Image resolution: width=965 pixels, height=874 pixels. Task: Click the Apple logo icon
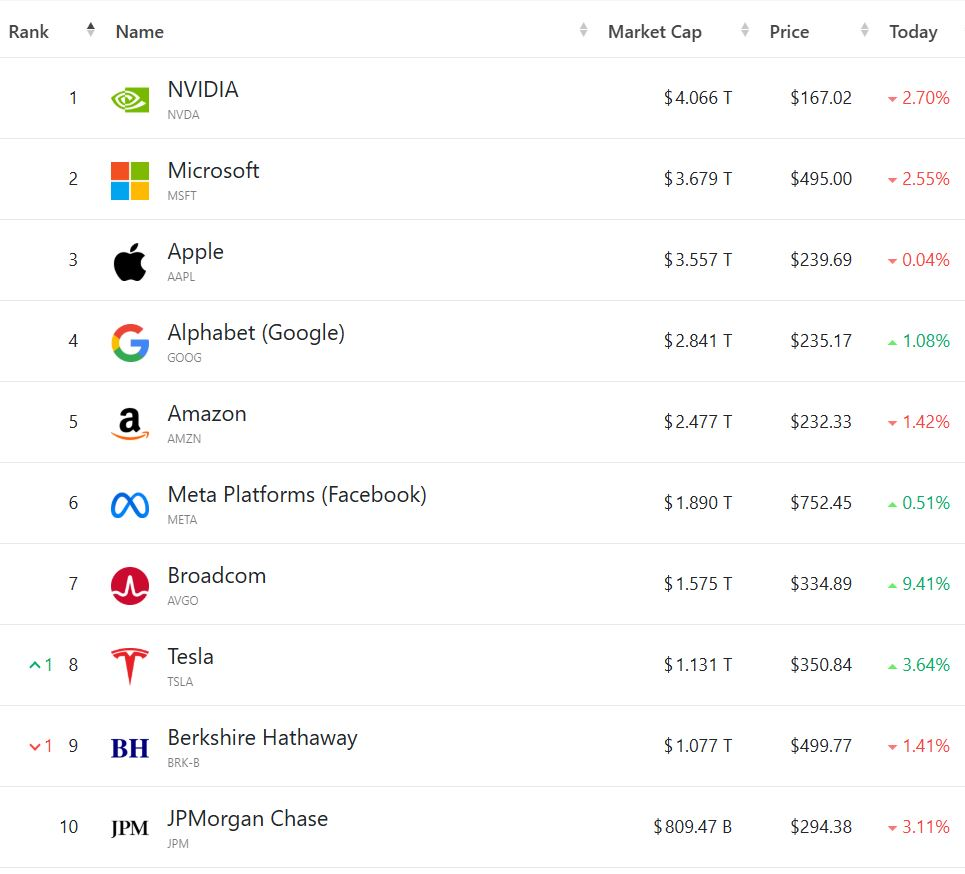[x=130, y=262]
